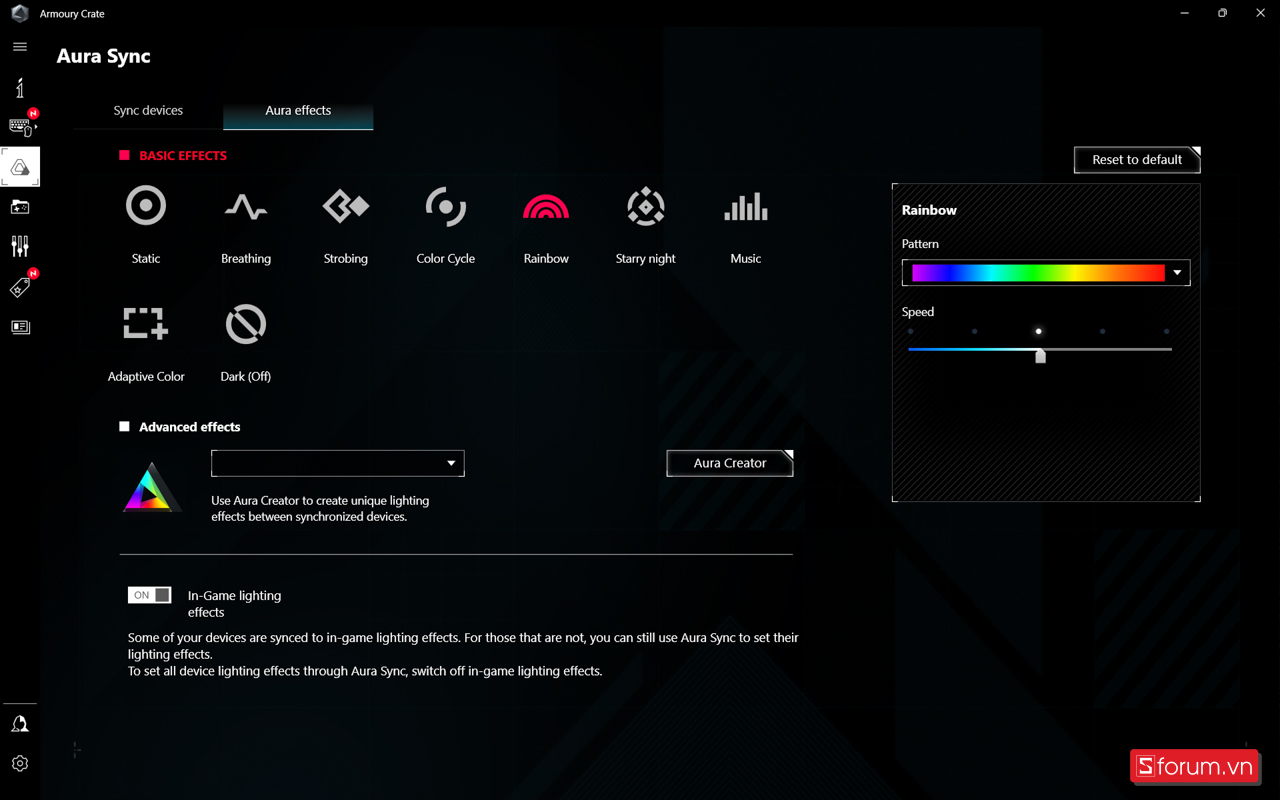Toggle the In-Game lighting effects switch
Image resolution: width=1280 pixels, height=800 pixels.
[150, 595]
